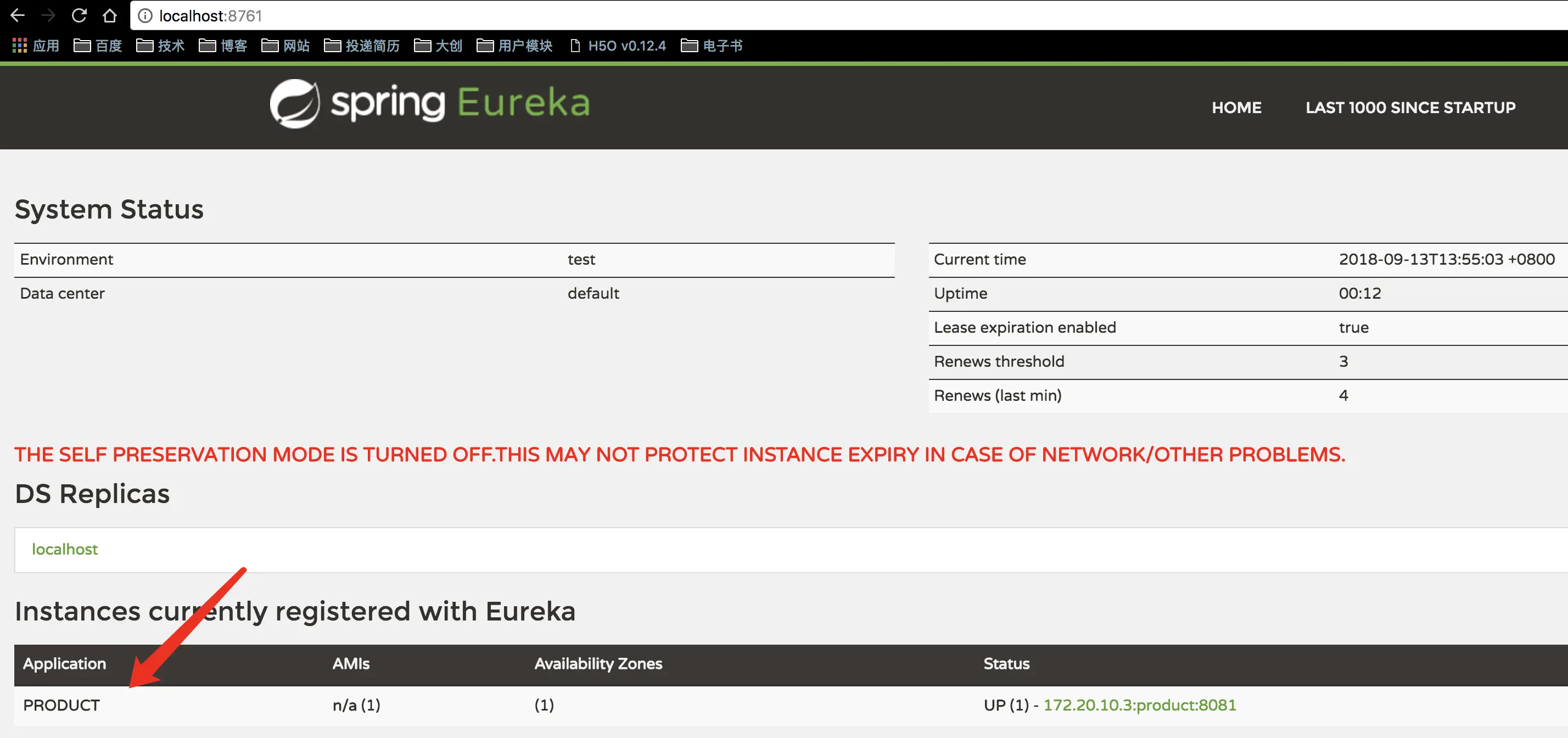This screenshot has width=1568, height=738.
Task: Open the 百度 bookmark folder
Action: click(98, 46)
